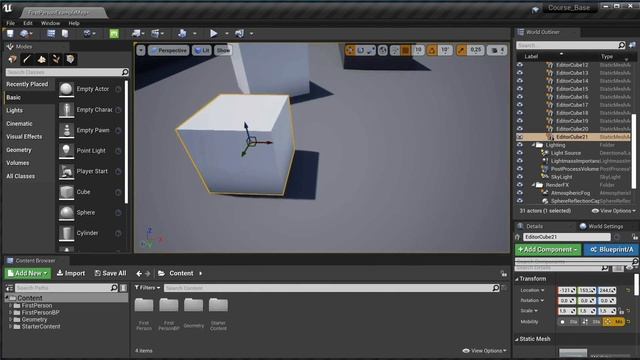Open the Content toolbar icon
640x360 pixels.
[x=51, y=33]
